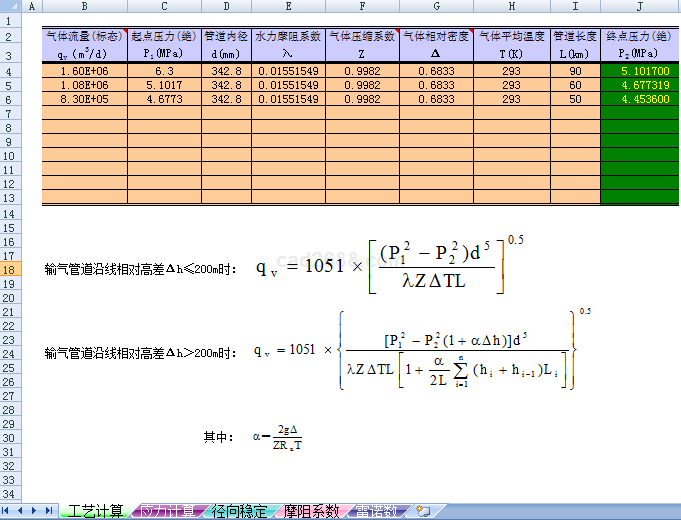The image size is (681, 520).
Task: Select column E header
Action: pos(288,7)
